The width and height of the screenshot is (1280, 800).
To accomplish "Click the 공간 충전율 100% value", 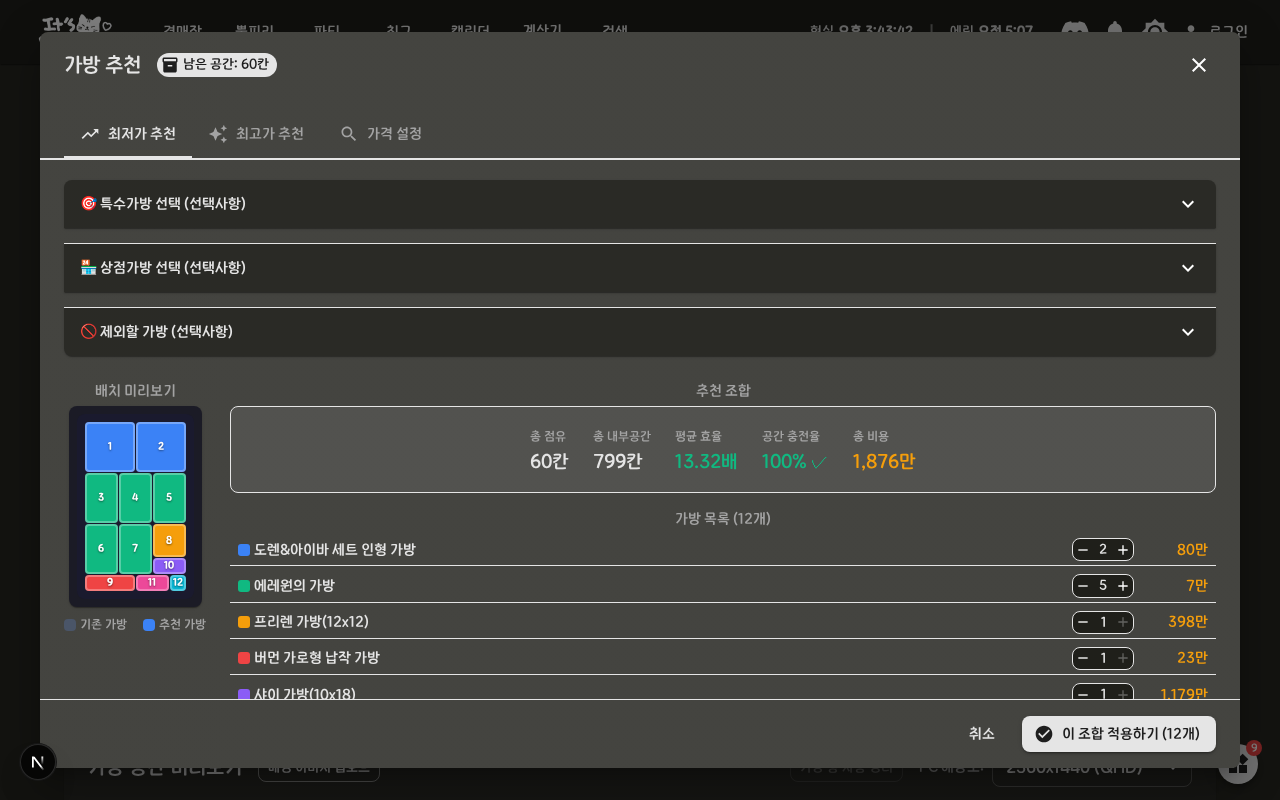I will (x=794, y=461).
